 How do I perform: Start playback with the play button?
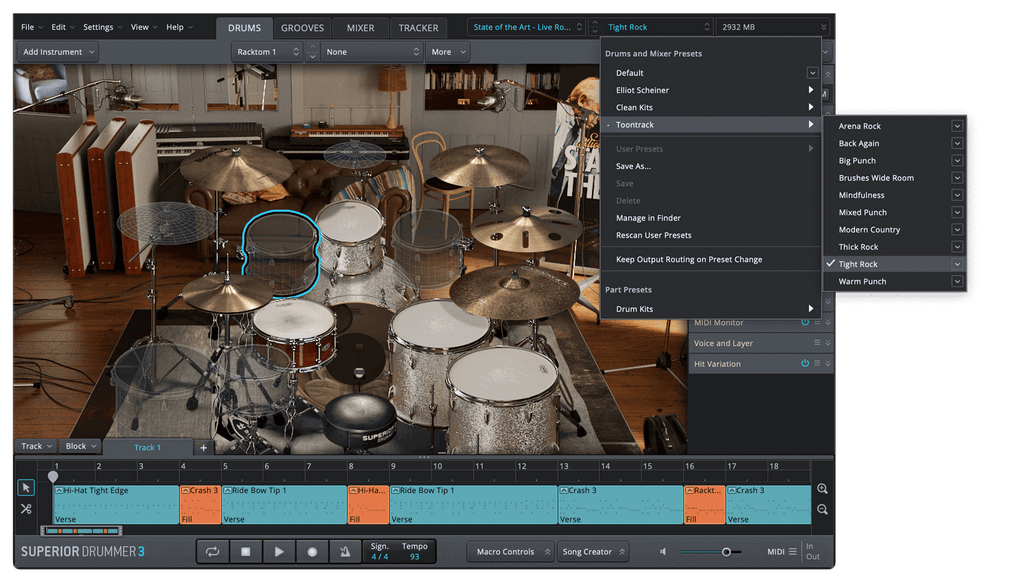click(279, 552)
